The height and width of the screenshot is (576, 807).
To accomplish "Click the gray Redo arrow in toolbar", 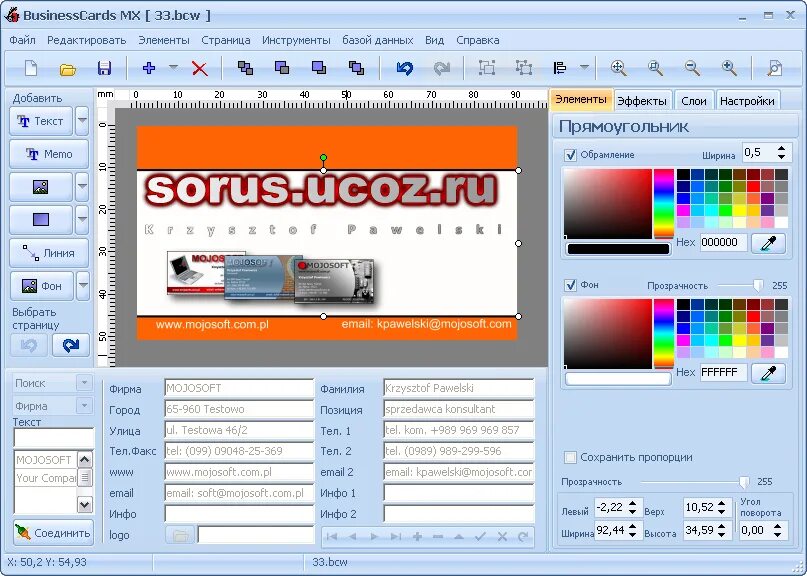I will pos(442,68).
